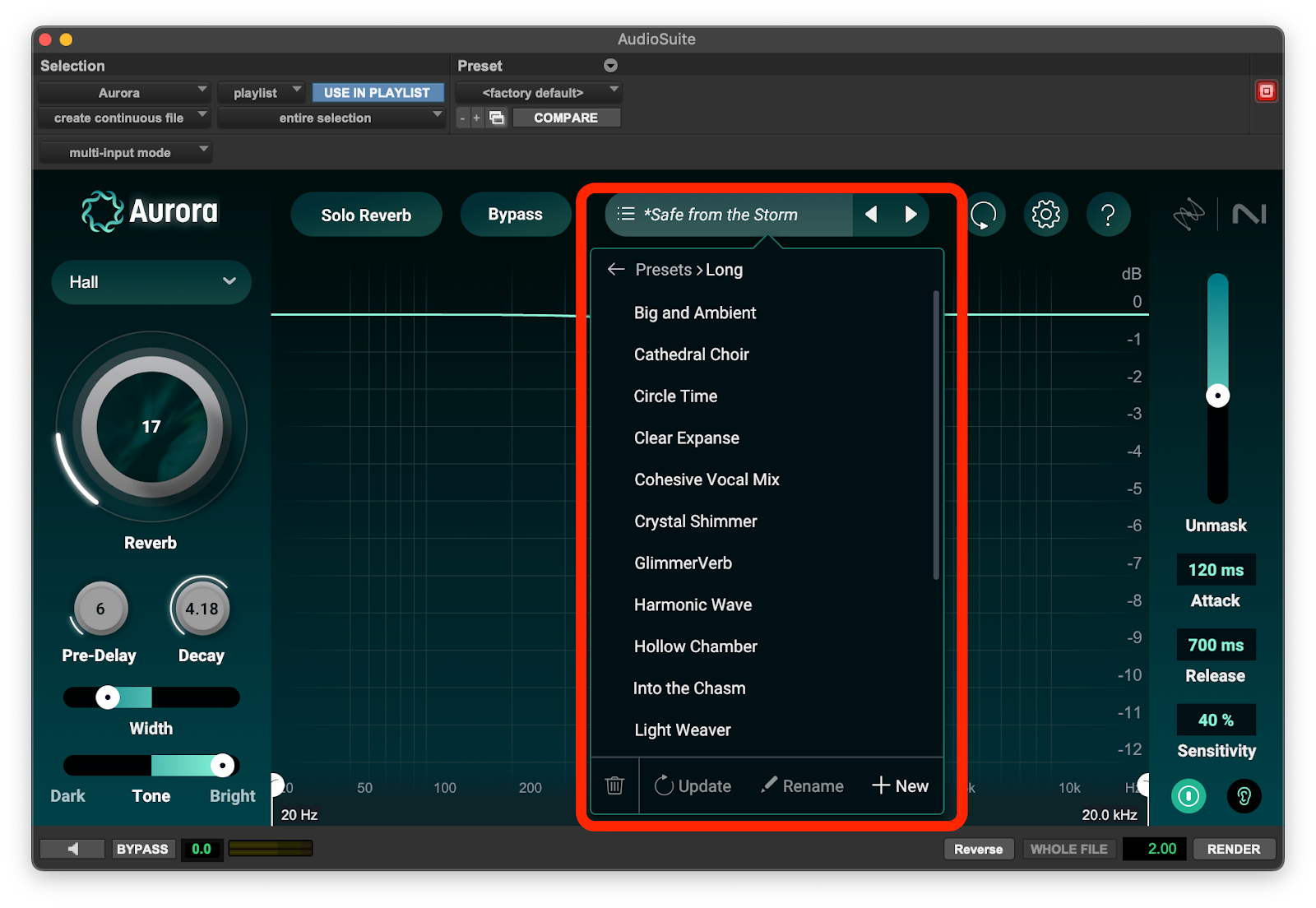Click the Pre-Delay knob

click(x=100, y=609)
